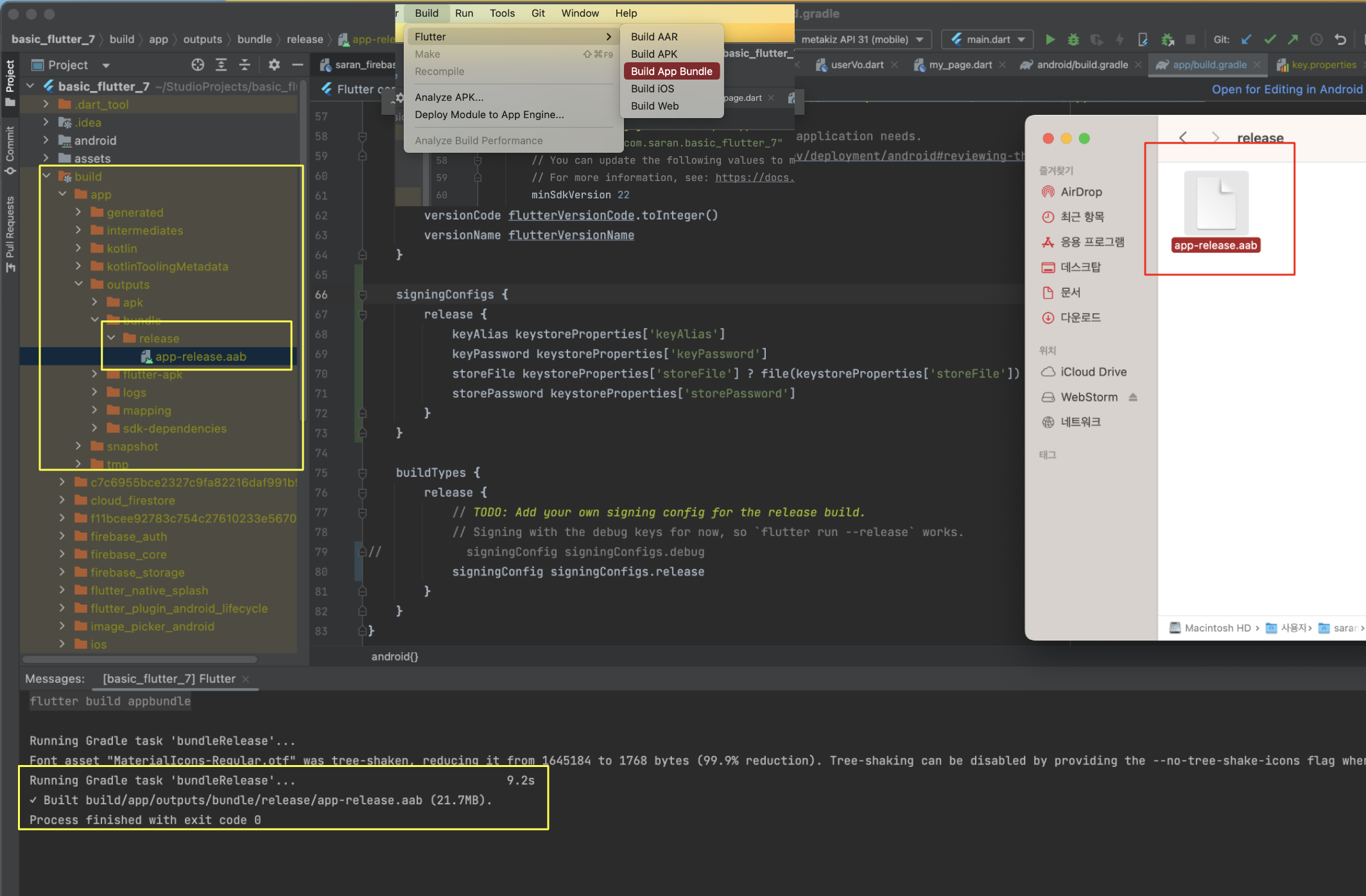This screenshot has height=896, width=1366.
Task: Expand the firebase_auth folder
Action: click(x=62, y=536)
